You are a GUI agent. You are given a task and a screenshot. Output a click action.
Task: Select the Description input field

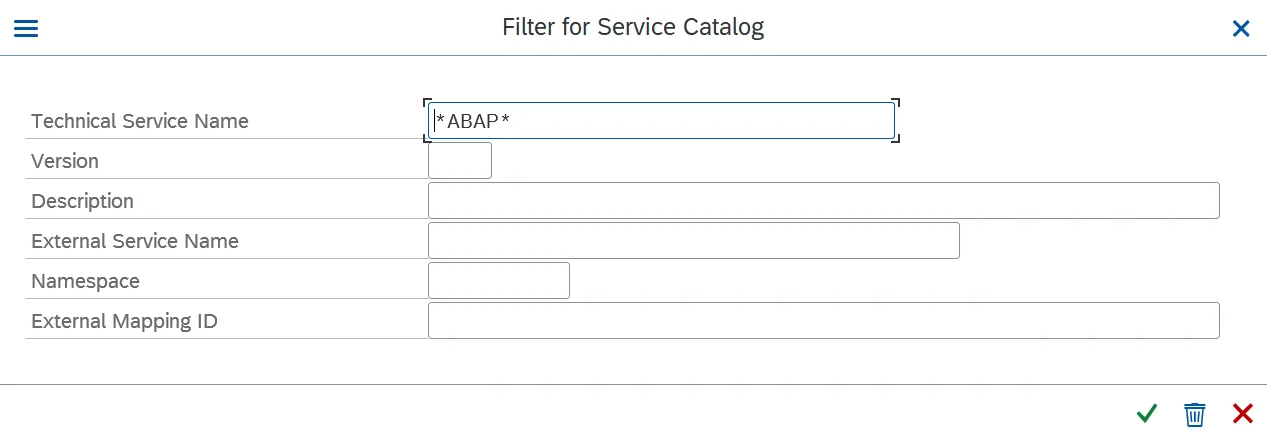pyautogui.click(x=823, y=201)
